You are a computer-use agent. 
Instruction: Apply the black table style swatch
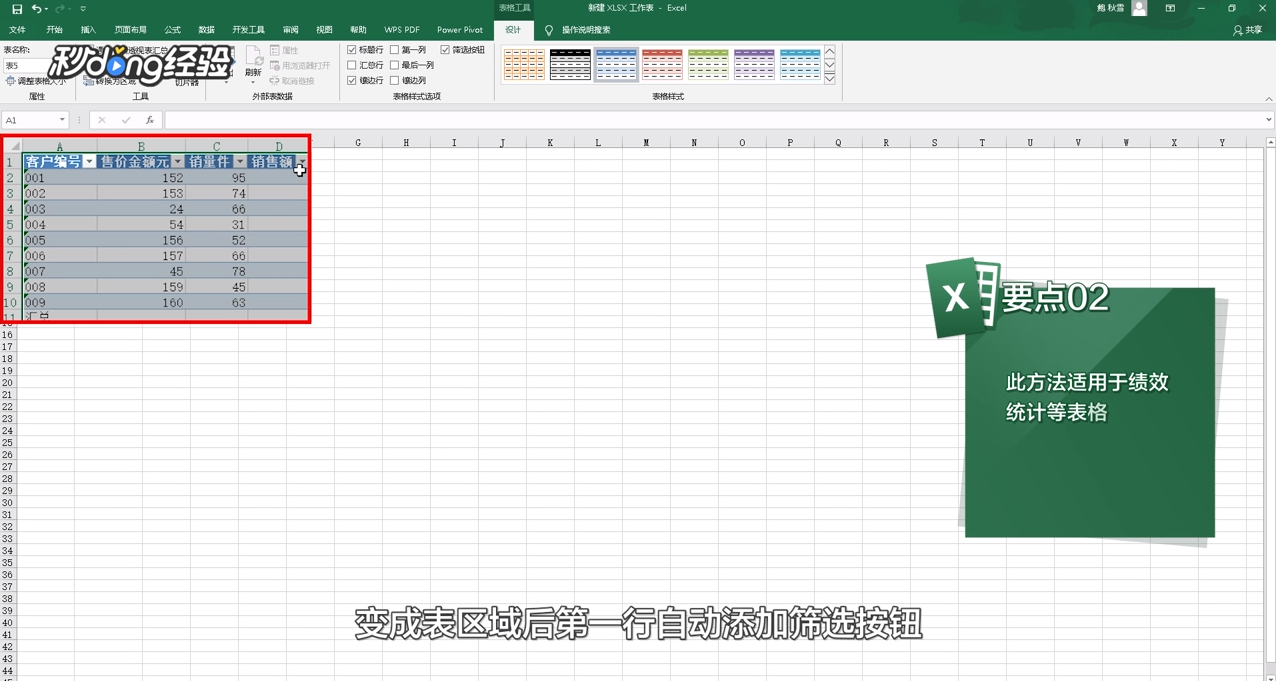570,65
